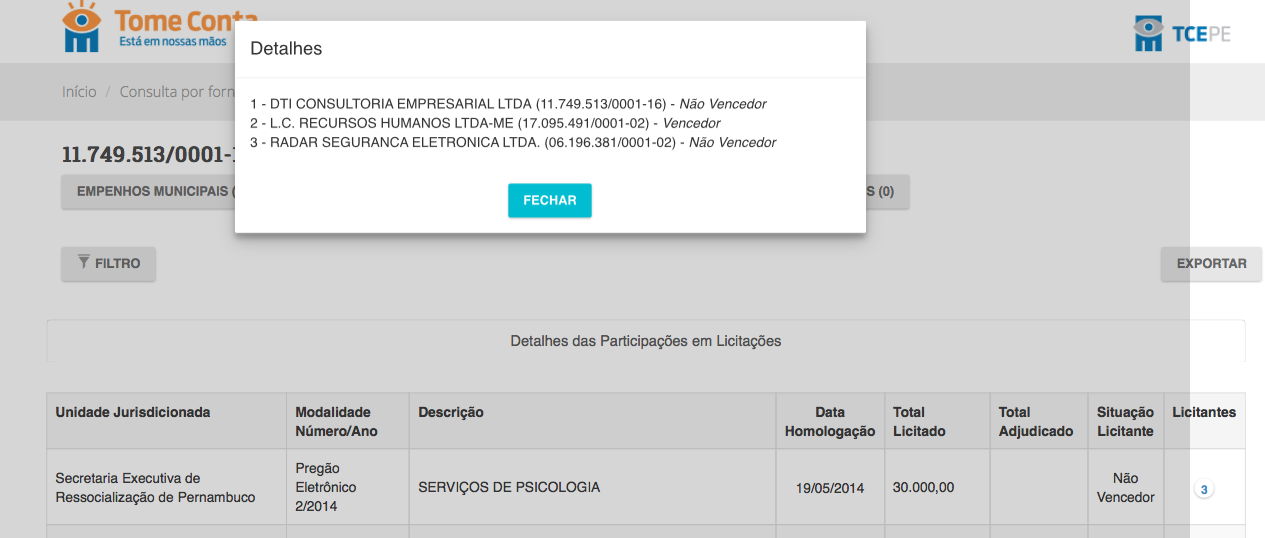Screen dimensions: 1265x538
Task: Click the licitantes count badge 3
Action: 1204,490
